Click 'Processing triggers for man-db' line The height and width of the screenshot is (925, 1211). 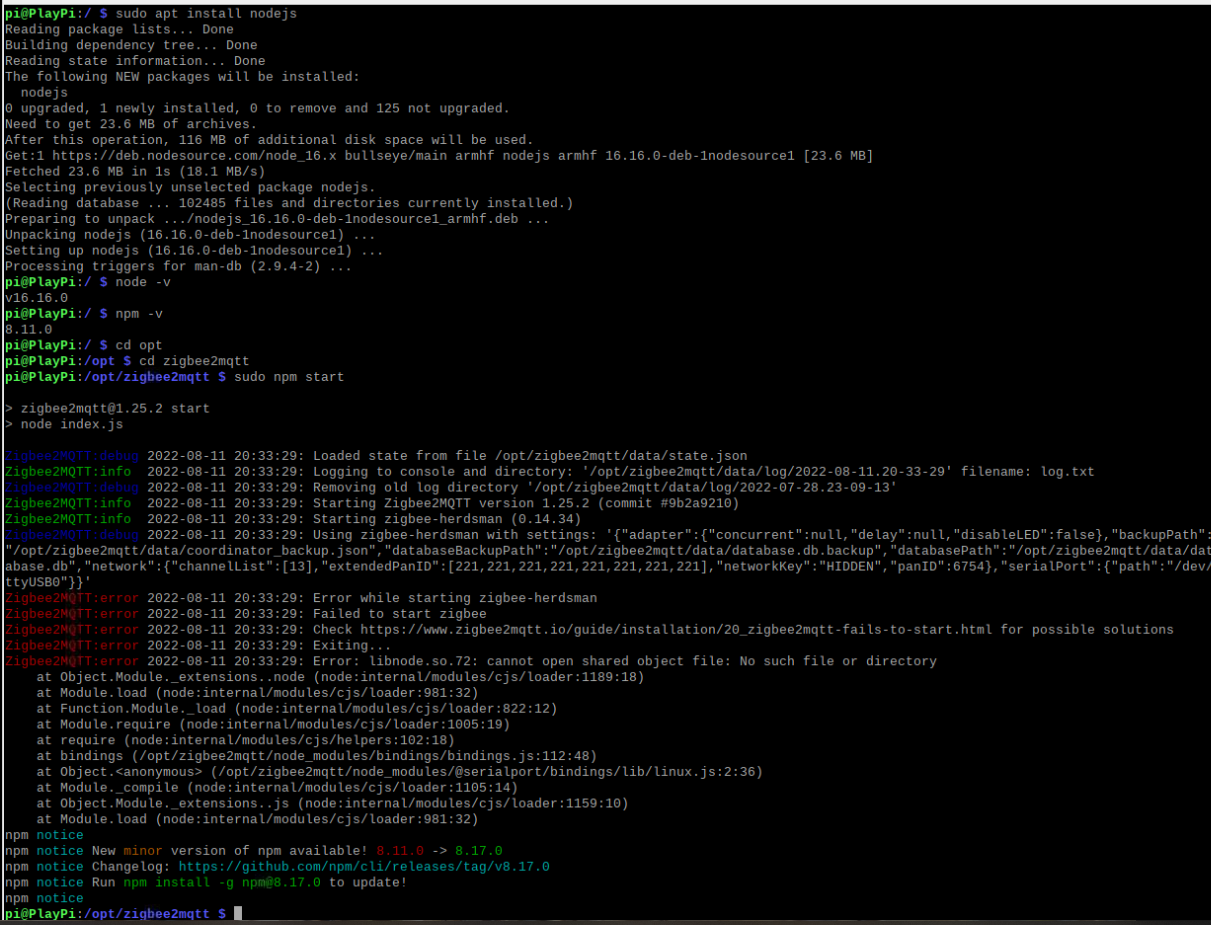tap(178, 267)
